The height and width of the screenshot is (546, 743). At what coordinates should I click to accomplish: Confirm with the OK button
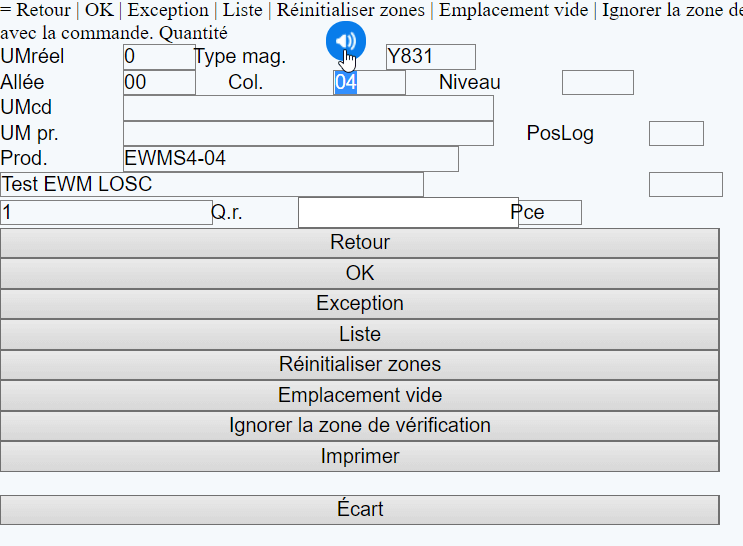click(x=360, y=273)
